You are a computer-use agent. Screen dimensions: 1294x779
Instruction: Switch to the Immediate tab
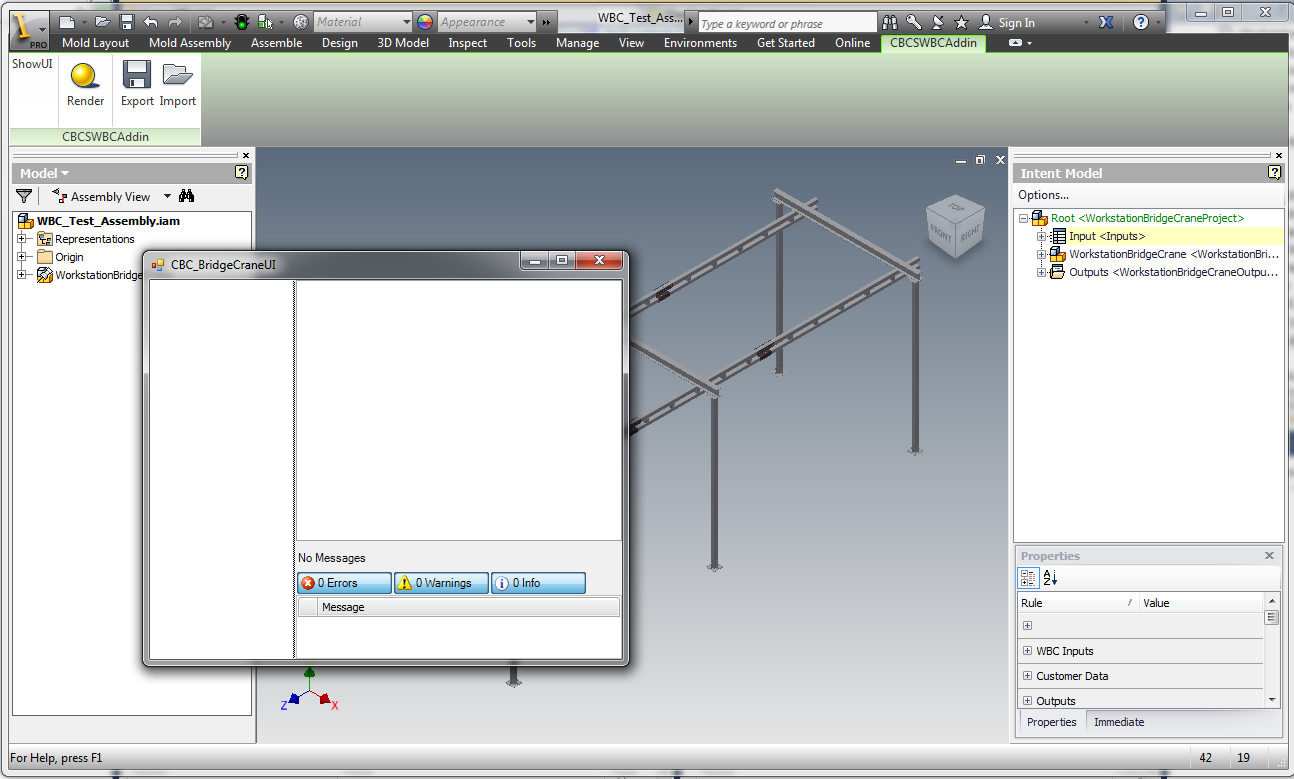(1118, 722)
